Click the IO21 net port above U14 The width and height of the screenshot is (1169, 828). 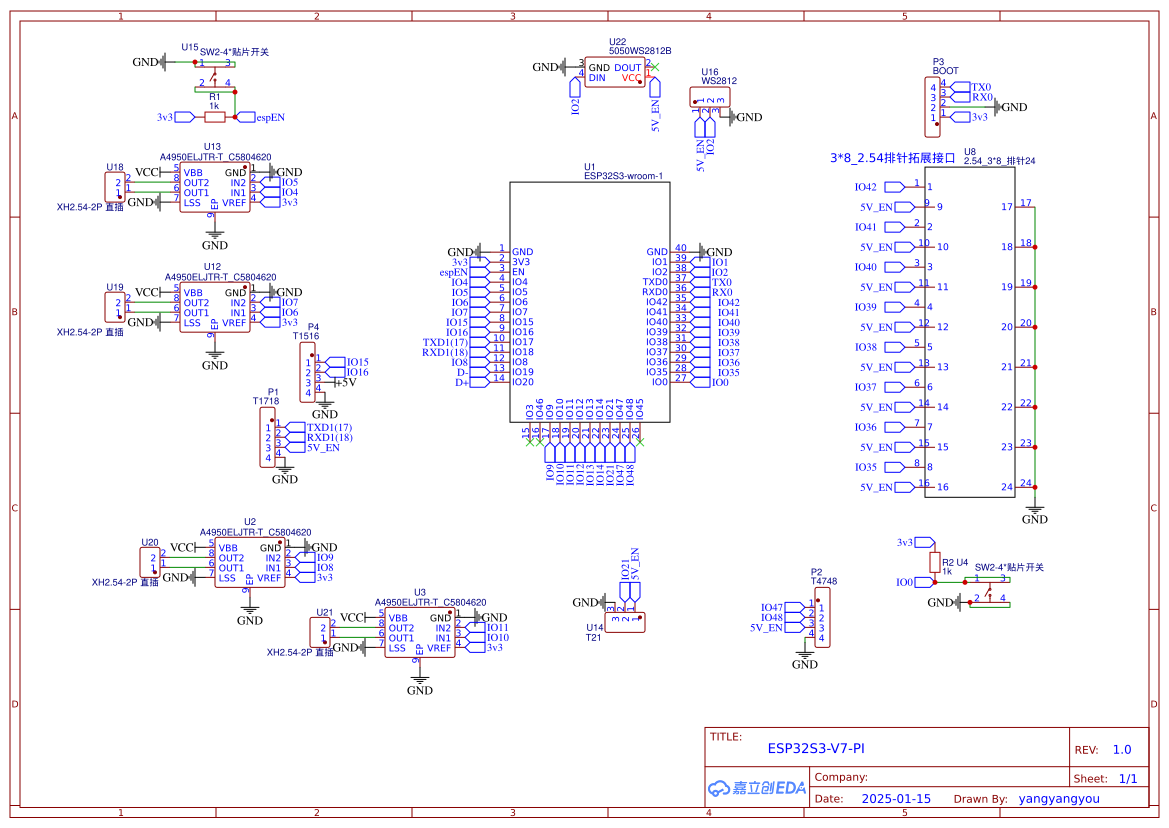[625, 580]
